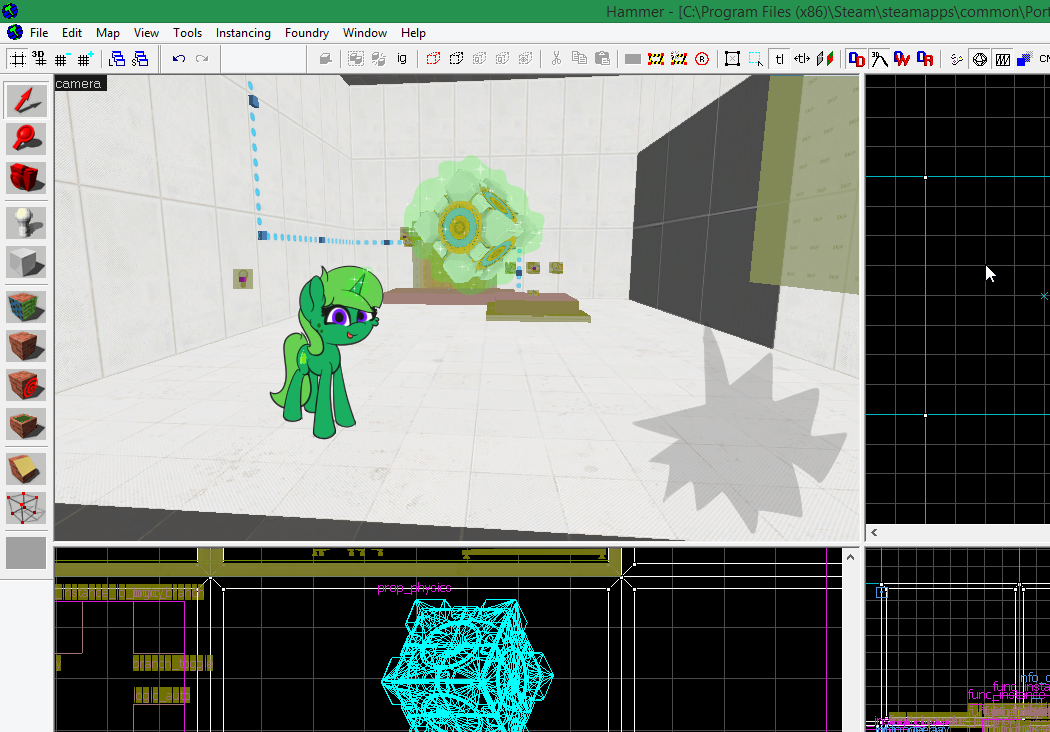Image resolution: width=1050 pixels, height=732 pixels.
Task: Click the 2D view scrollbar up arrow
Action: [850, 557]
